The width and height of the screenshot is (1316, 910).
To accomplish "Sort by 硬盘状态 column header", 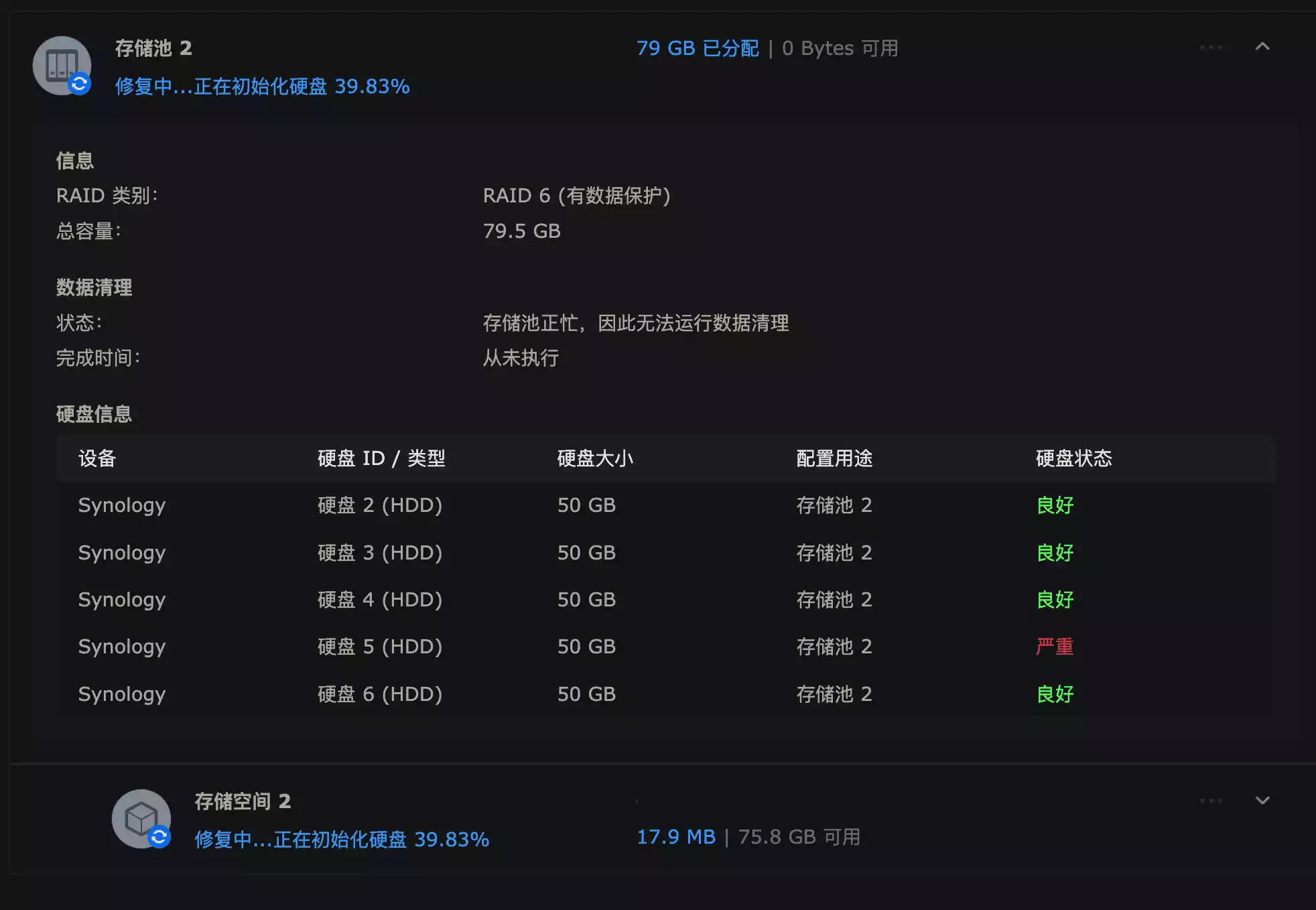I will [1073, 458].
